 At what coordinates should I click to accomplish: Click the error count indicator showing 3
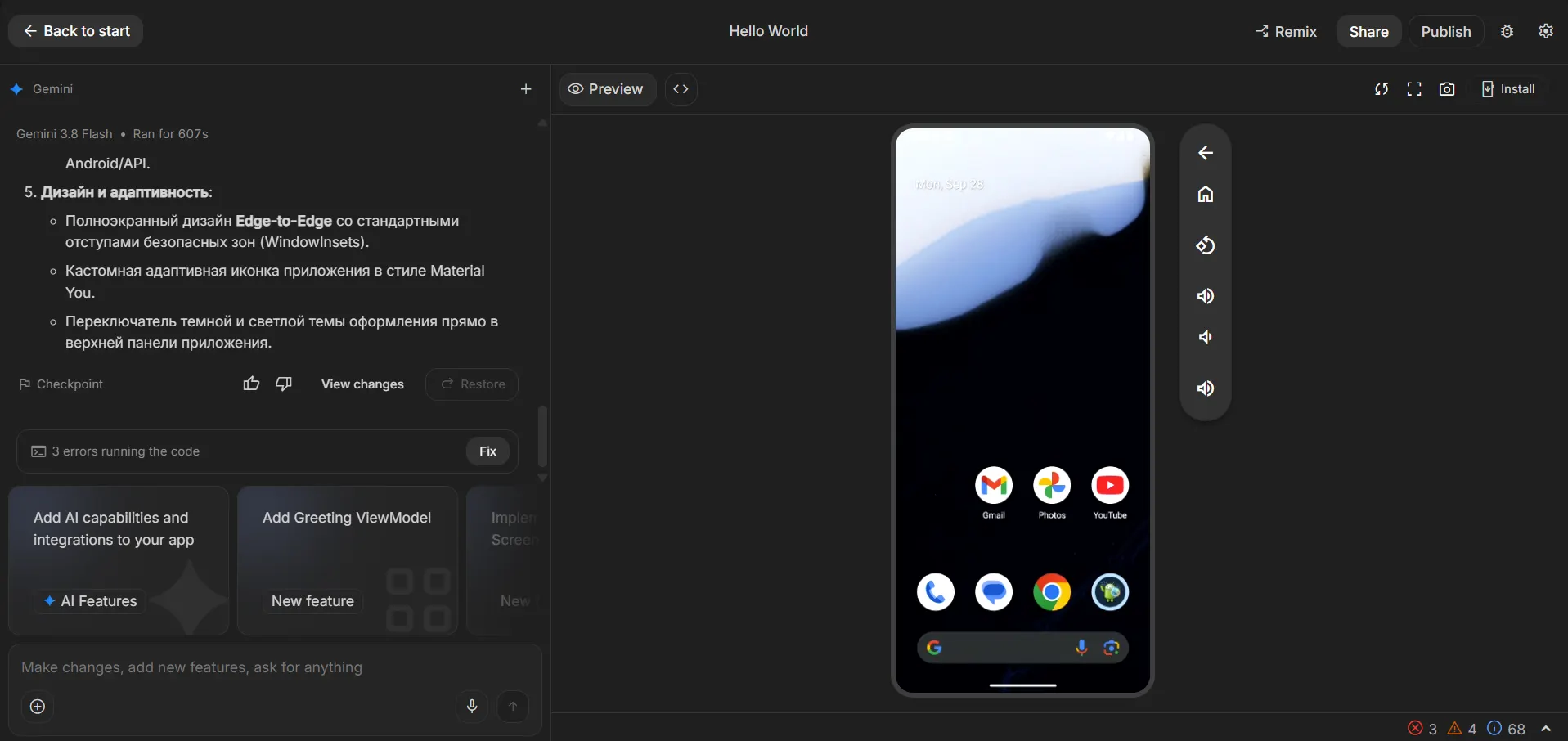click(x=1422, y=729)
